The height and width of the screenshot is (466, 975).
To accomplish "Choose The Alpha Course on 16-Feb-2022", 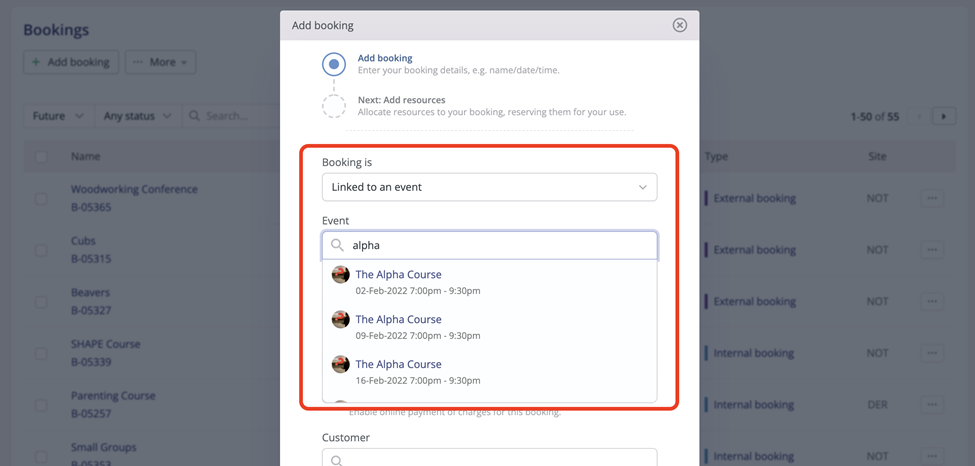I will (x=398, y=365).
